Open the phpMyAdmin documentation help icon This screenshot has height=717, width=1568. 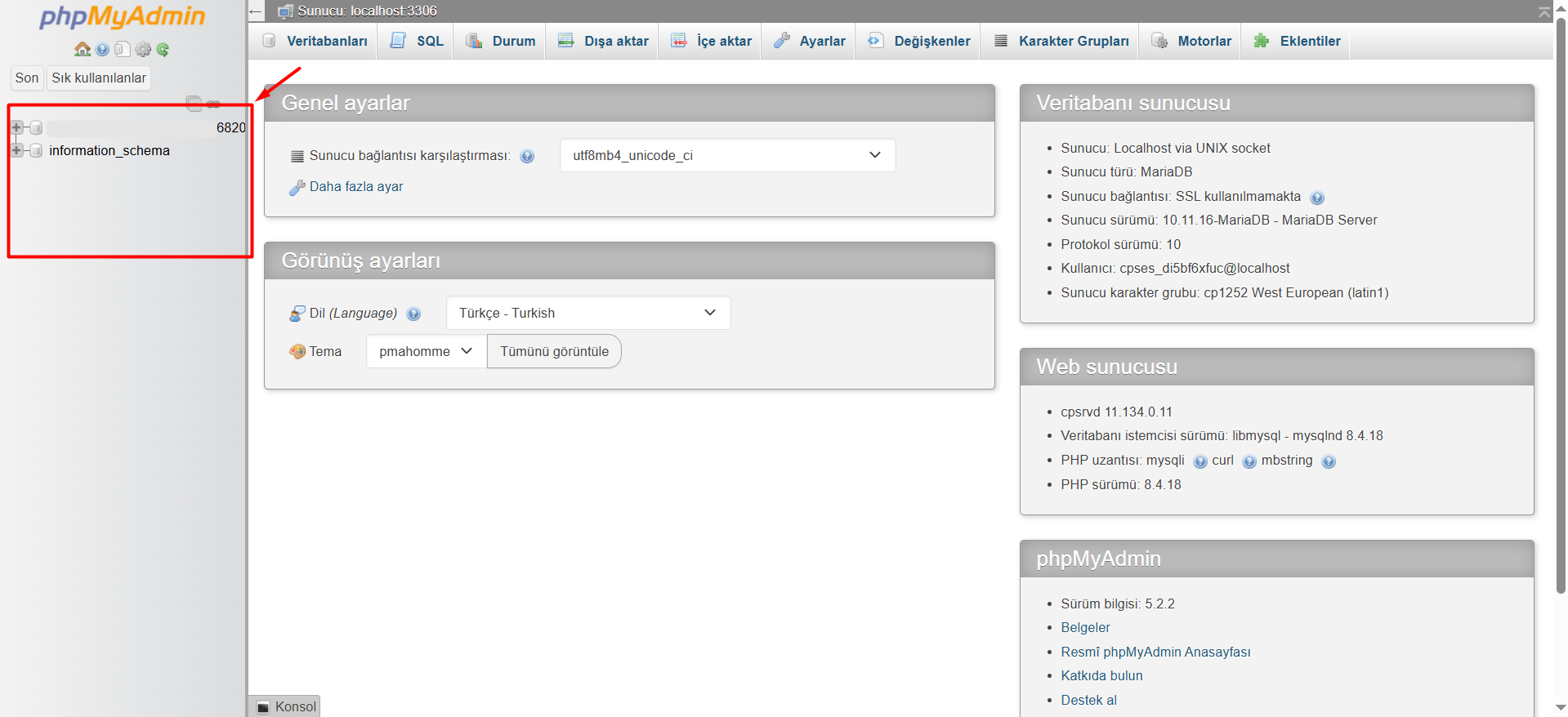pyautogui.click(x=102, y=50)
